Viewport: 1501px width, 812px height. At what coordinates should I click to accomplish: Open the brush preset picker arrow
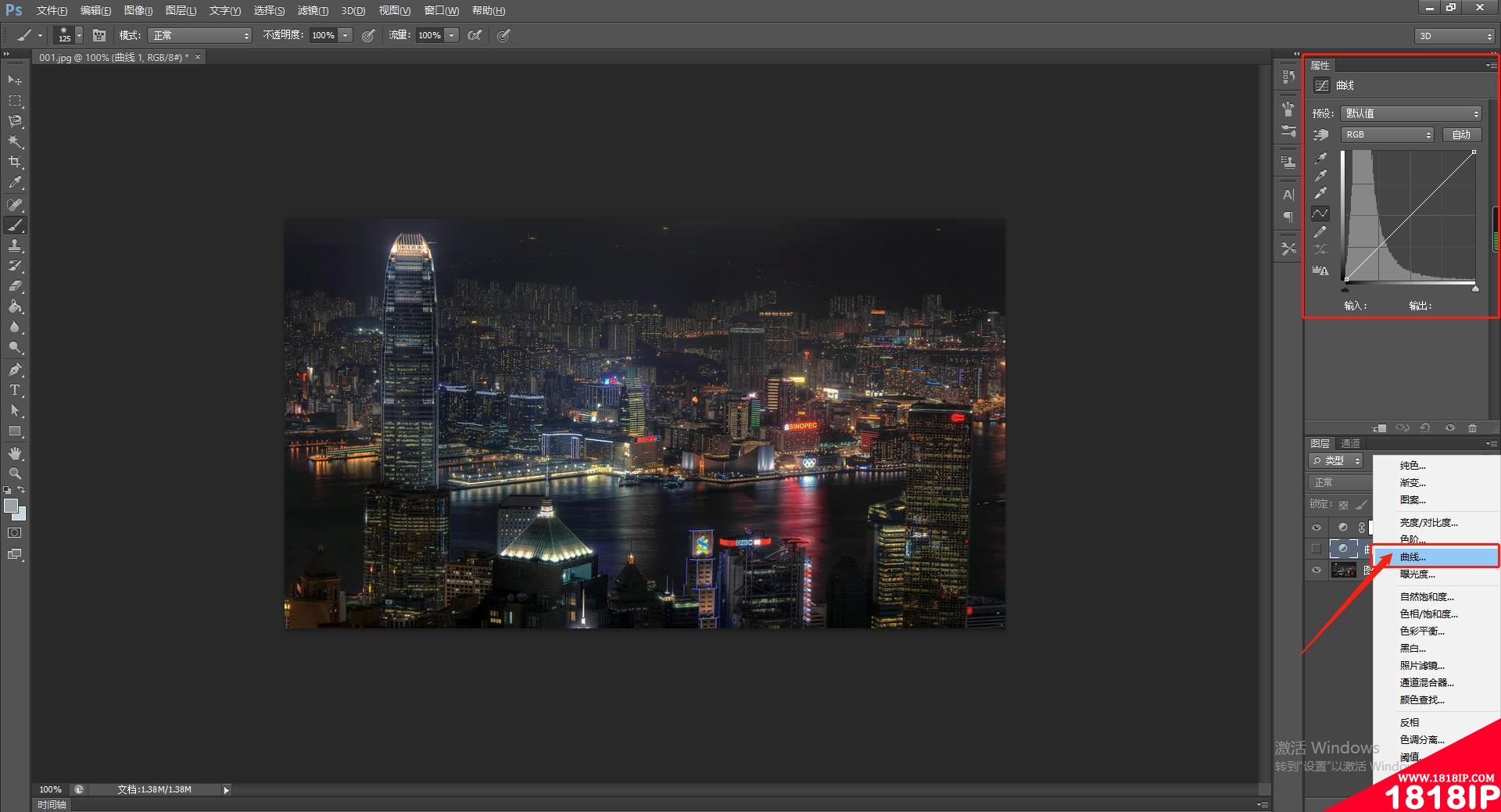(x=79, y=35)
